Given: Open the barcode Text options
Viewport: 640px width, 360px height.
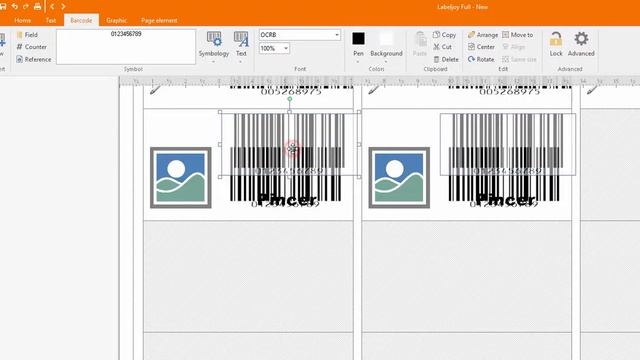Looking at the screenshot, I should pos(241,46).
